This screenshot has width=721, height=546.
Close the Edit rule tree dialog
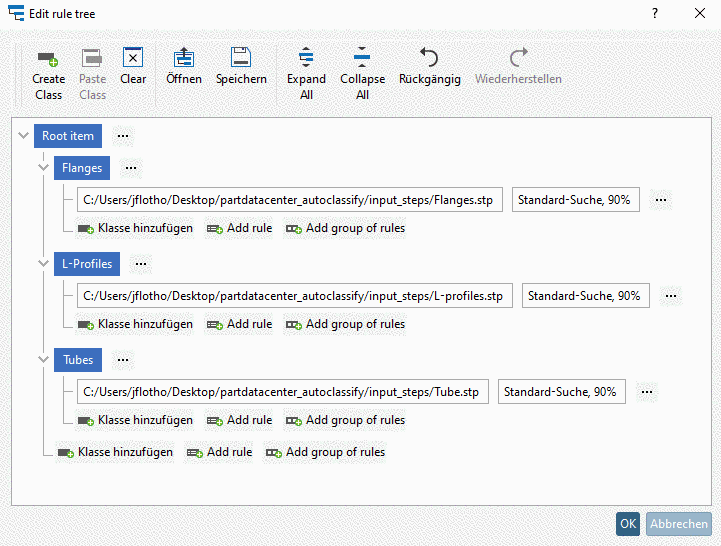[x=700, y=13]
